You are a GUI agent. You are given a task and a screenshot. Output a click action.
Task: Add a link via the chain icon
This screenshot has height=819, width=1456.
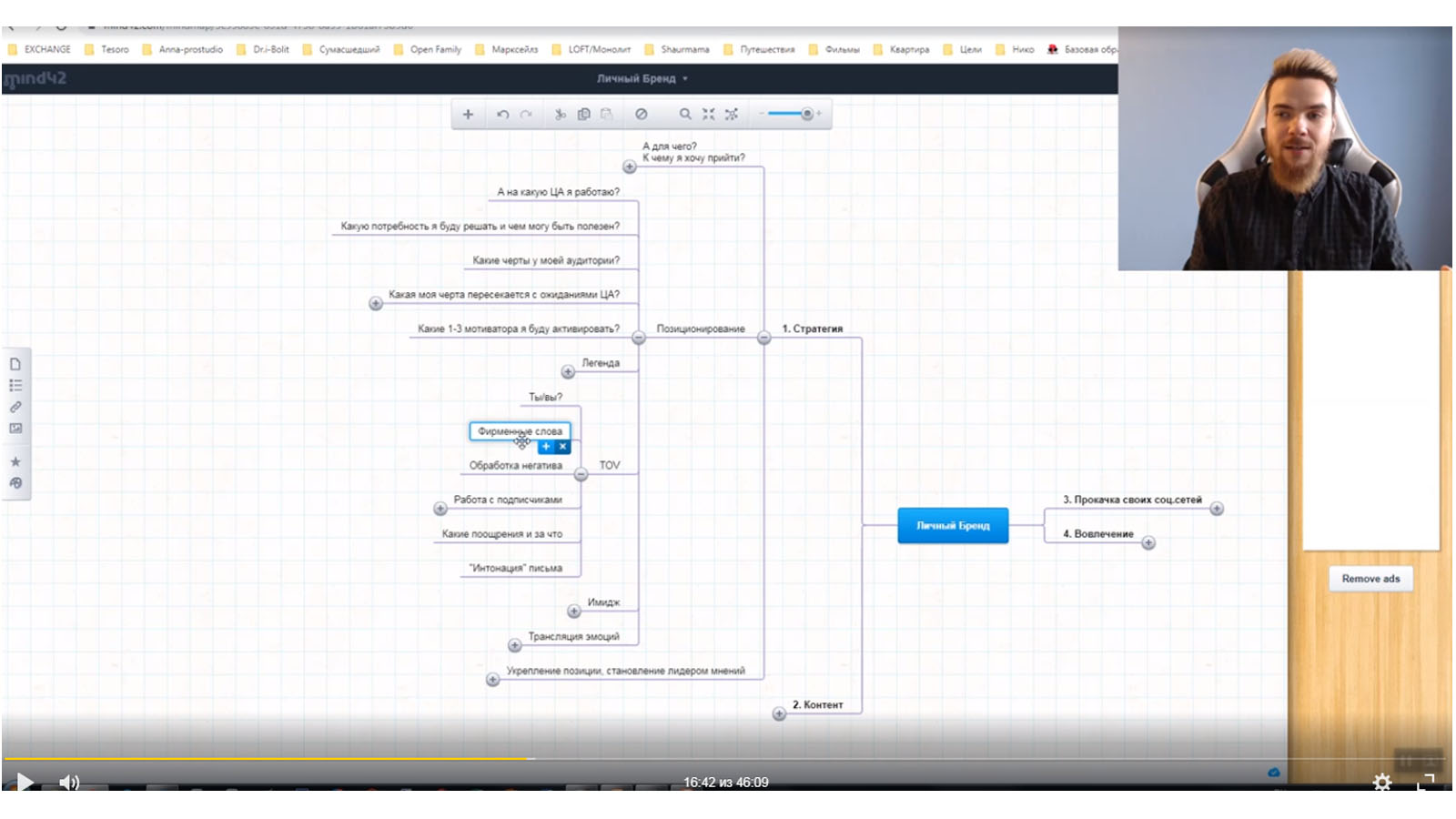(x=15, y=407)
